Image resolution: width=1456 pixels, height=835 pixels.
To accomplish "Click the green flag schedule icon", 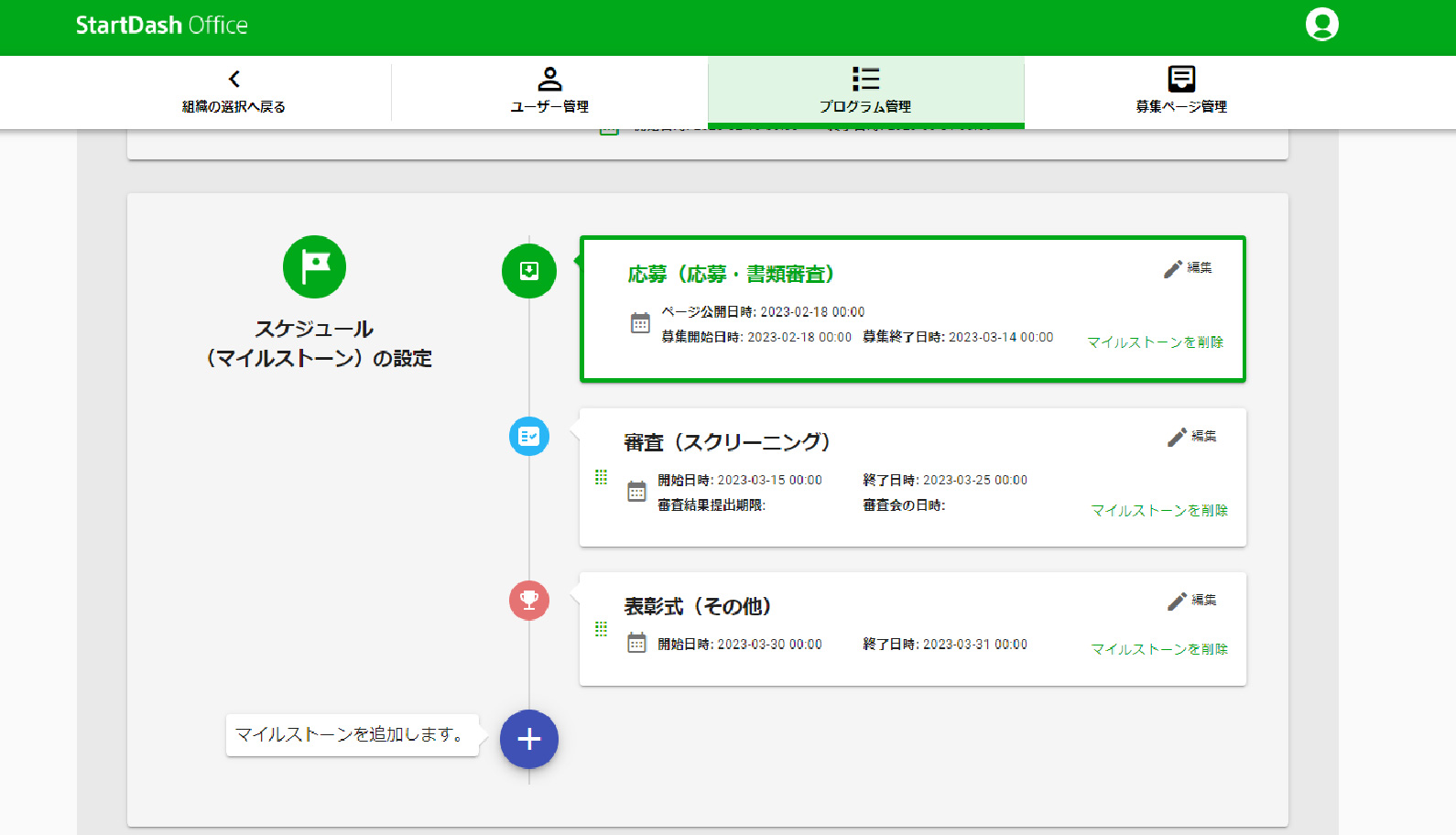I will point(314,266).
